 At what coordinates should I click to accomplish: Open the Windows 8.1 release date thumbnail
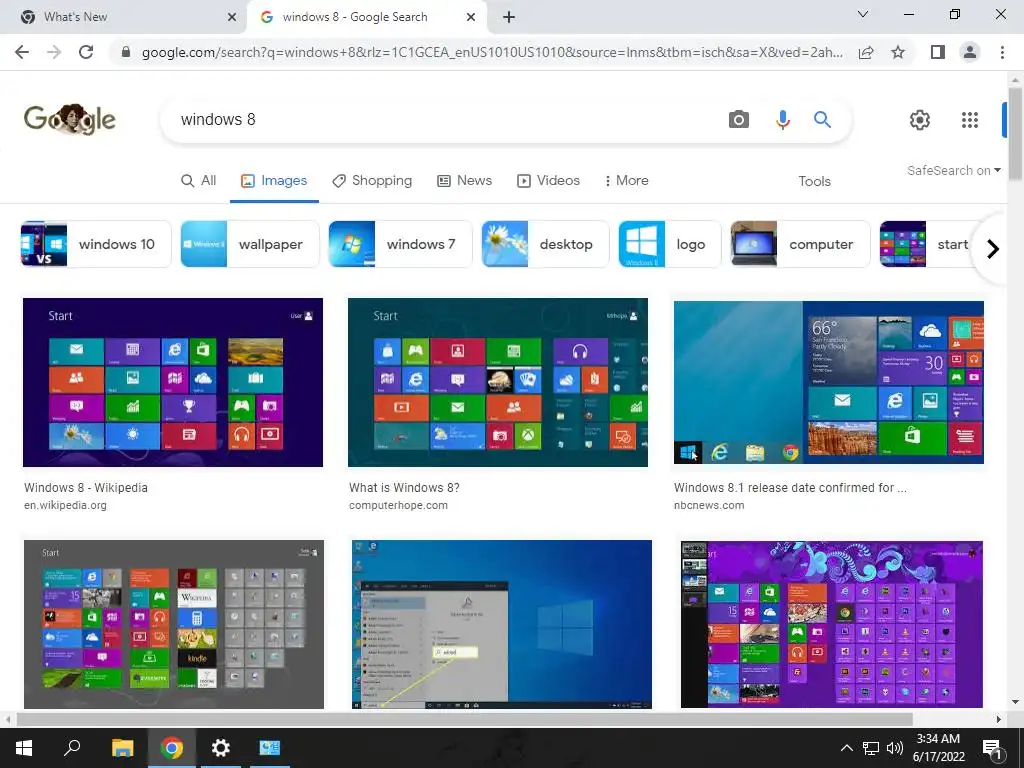829,383
